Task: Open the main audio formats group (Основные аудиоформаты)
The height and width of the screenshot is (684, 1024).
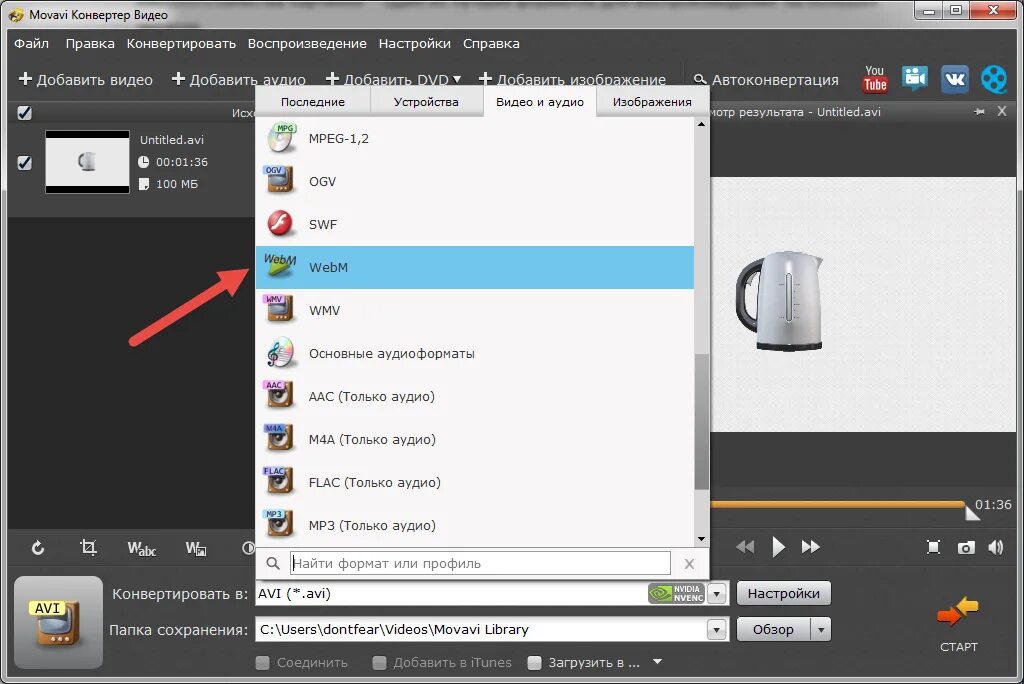Action: click(475, 353)
